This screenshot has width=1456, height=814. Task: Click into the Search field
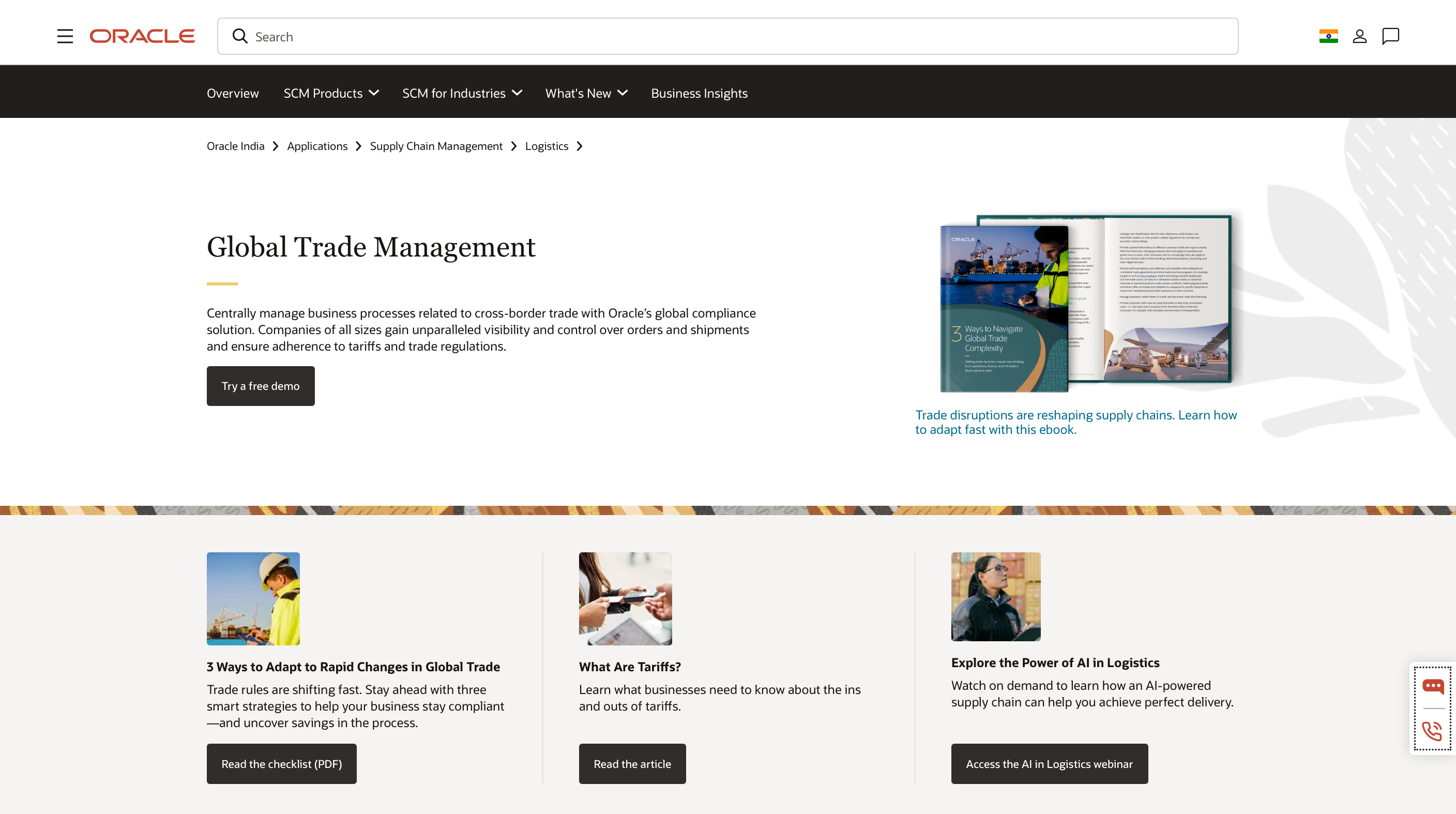click(728, 36)
